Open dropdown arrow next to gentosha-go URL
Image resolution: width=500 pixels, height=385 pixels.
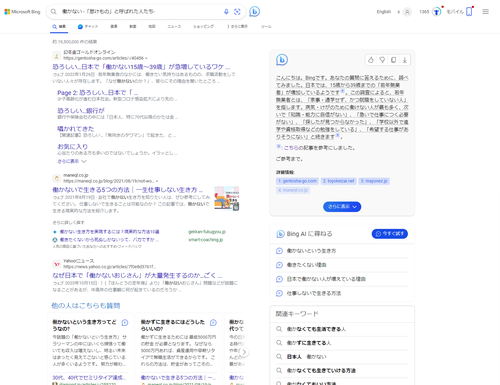coord(146,58)
